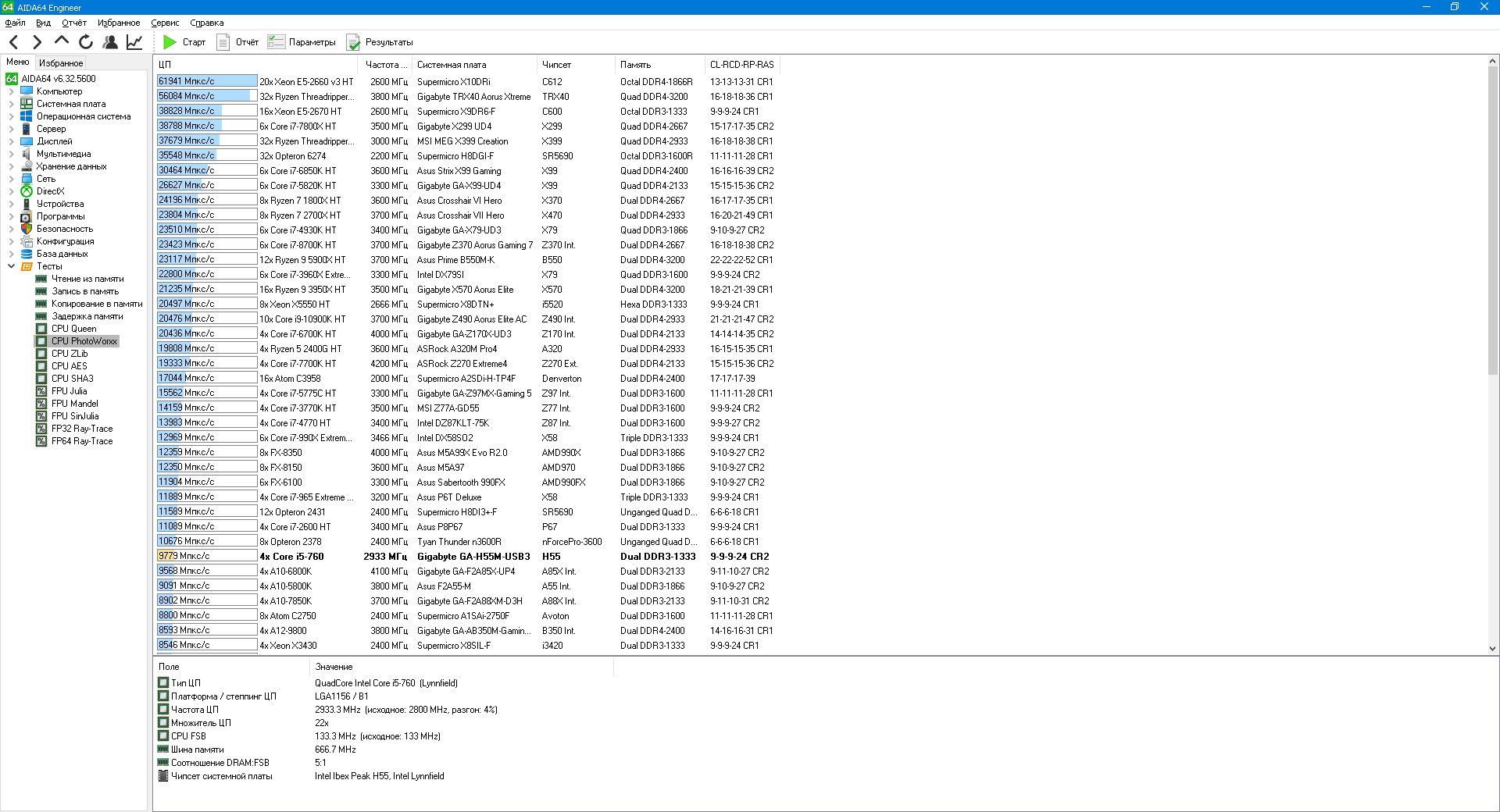
Task: Sort by the Системная плата column header
Action: click(x=474, y=65)
